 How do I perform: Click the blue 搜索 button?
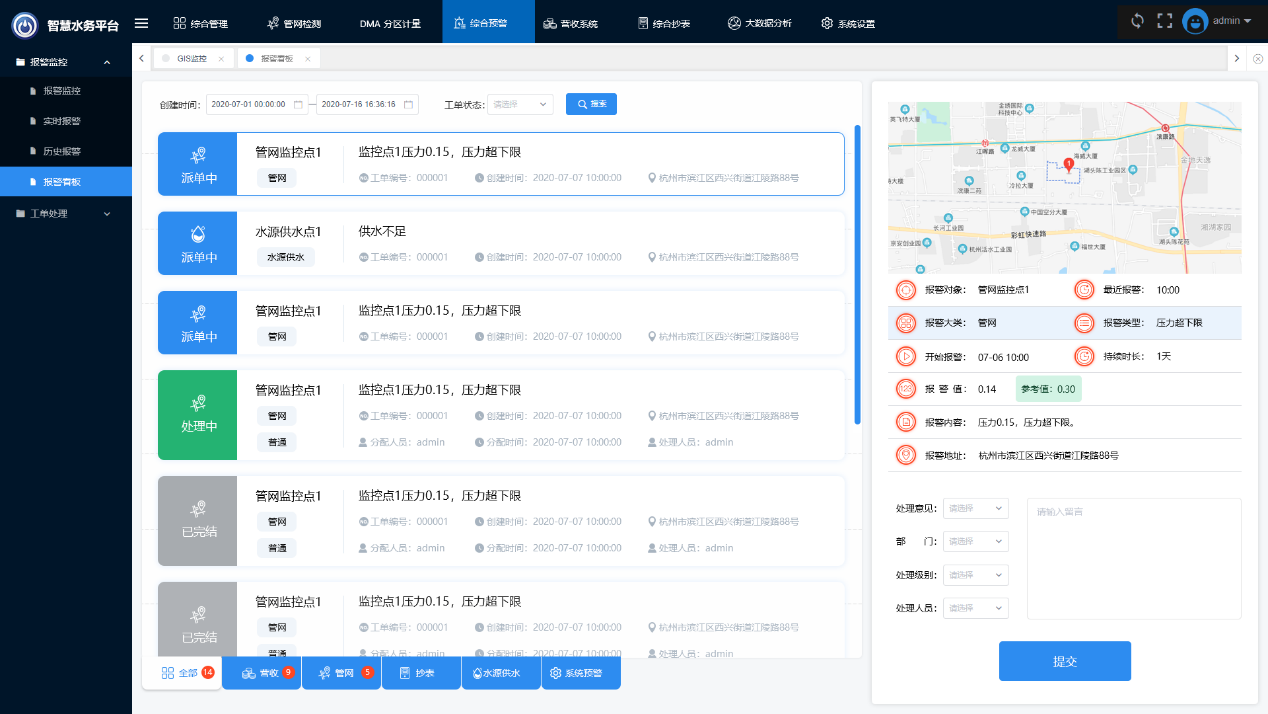tap(591, 104)
